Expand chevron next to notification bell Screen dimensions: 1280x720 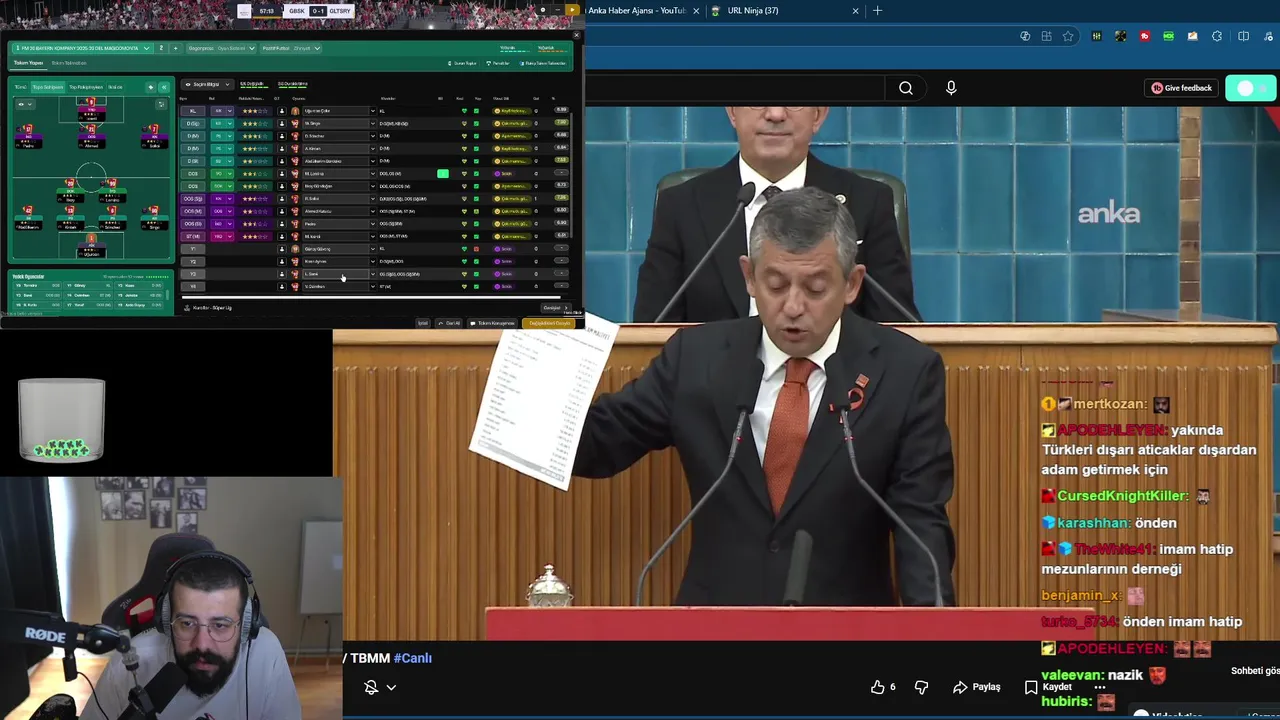pyautogui.click(x=391, y=687)
